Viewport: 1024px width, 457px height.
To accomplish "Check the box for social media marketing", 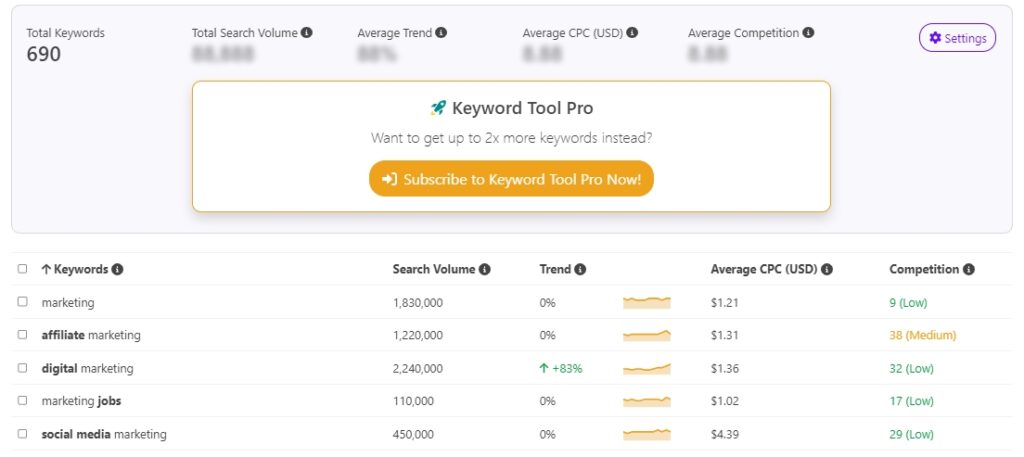I will (x=23, y=433).
